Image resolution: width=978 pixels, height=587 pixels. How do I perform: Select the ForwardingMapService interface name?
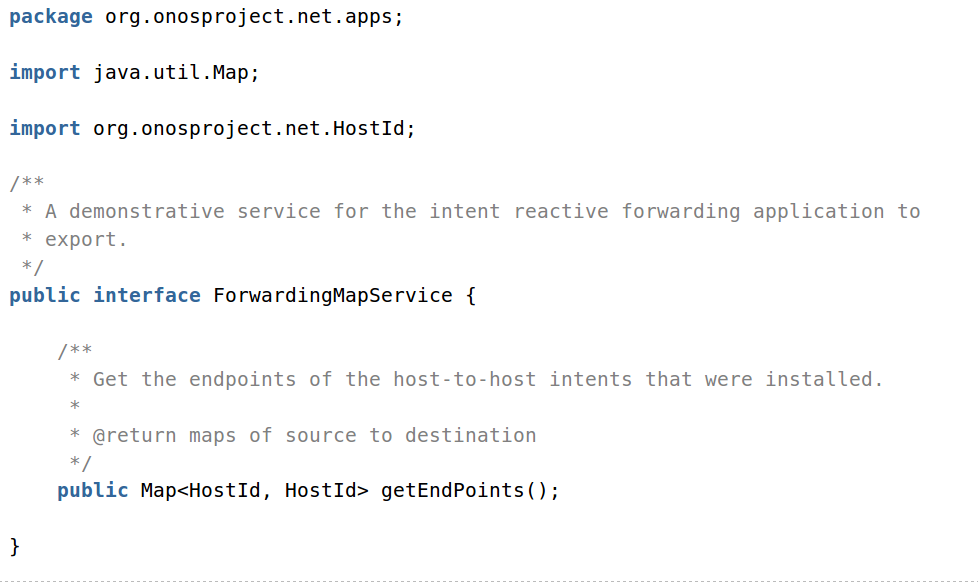[333, 296]
